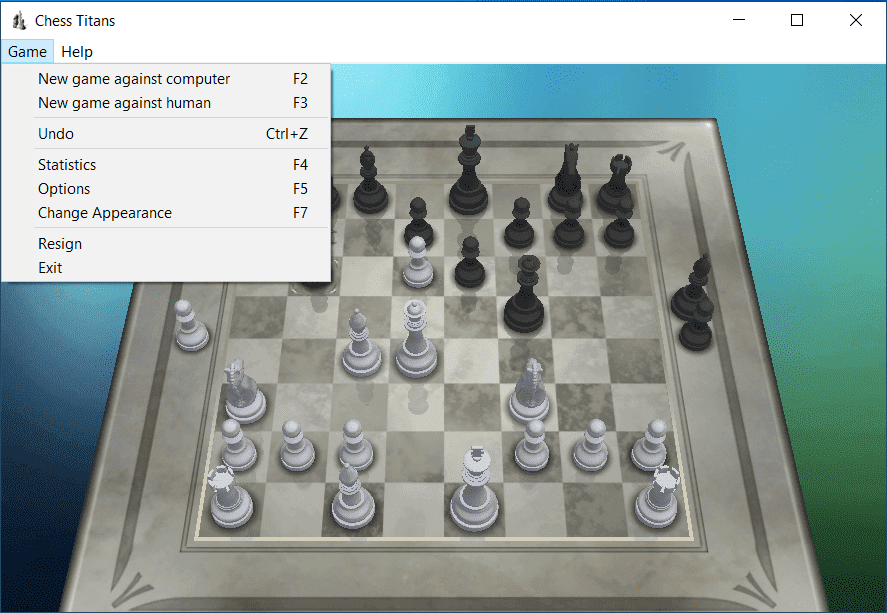Open the Help menu
This screenshot has height=613, width=887.
click(x=77, y=51)
